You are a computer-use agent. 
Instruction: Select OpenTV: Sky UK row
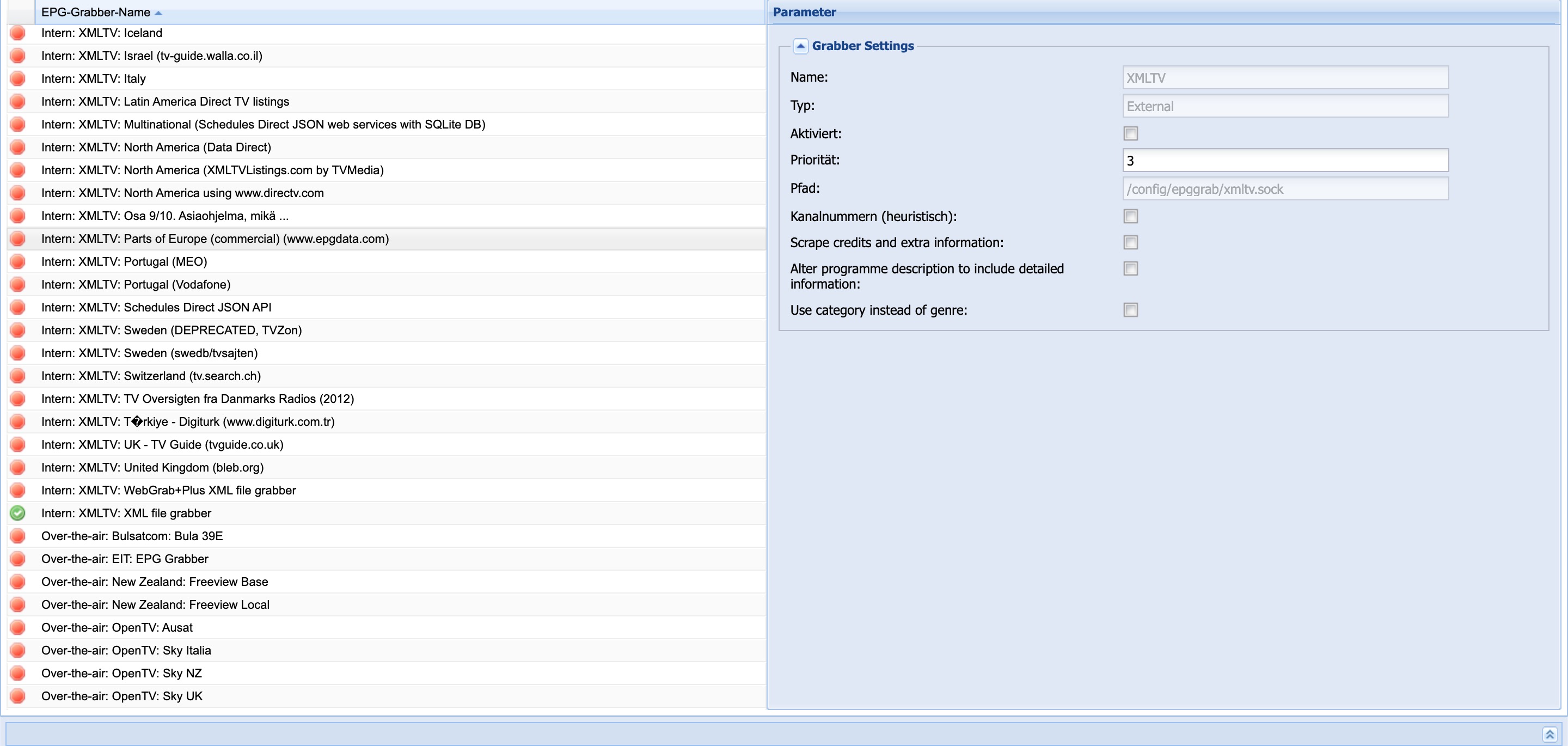386,696
